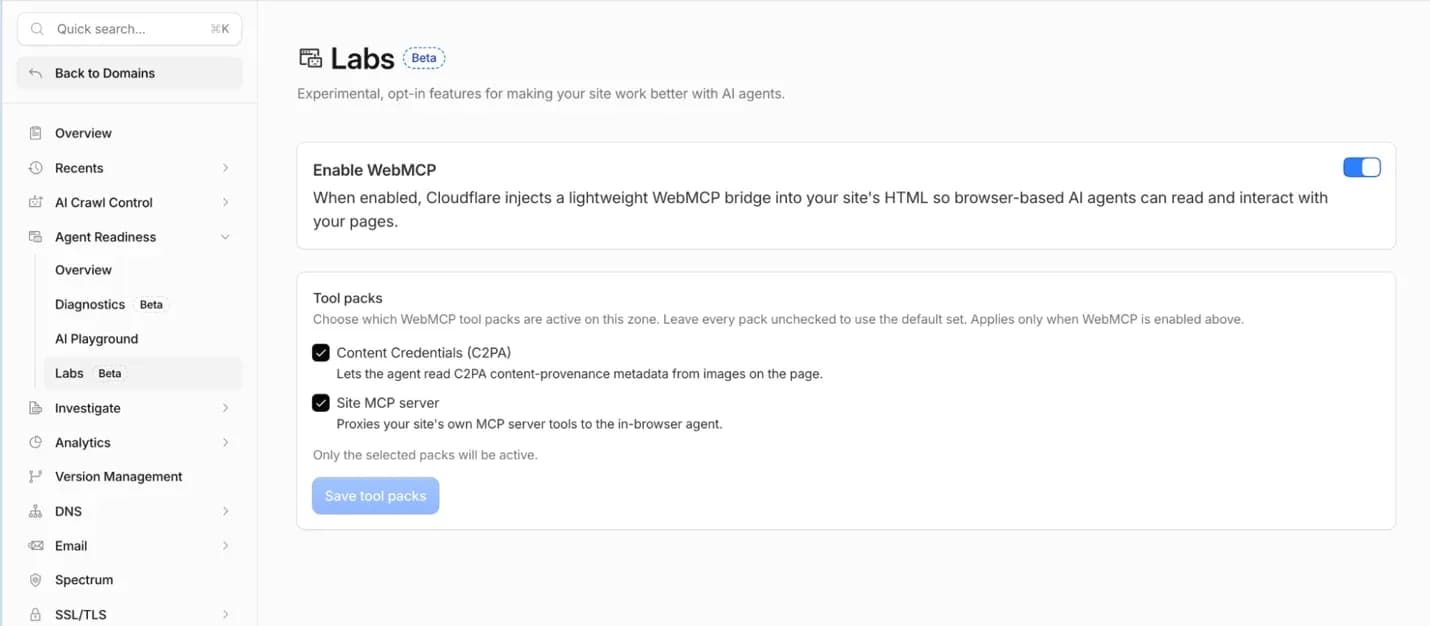Click the Analytics pie chart icon
The height and width of the screenshot is (626, 1430).
36,442
